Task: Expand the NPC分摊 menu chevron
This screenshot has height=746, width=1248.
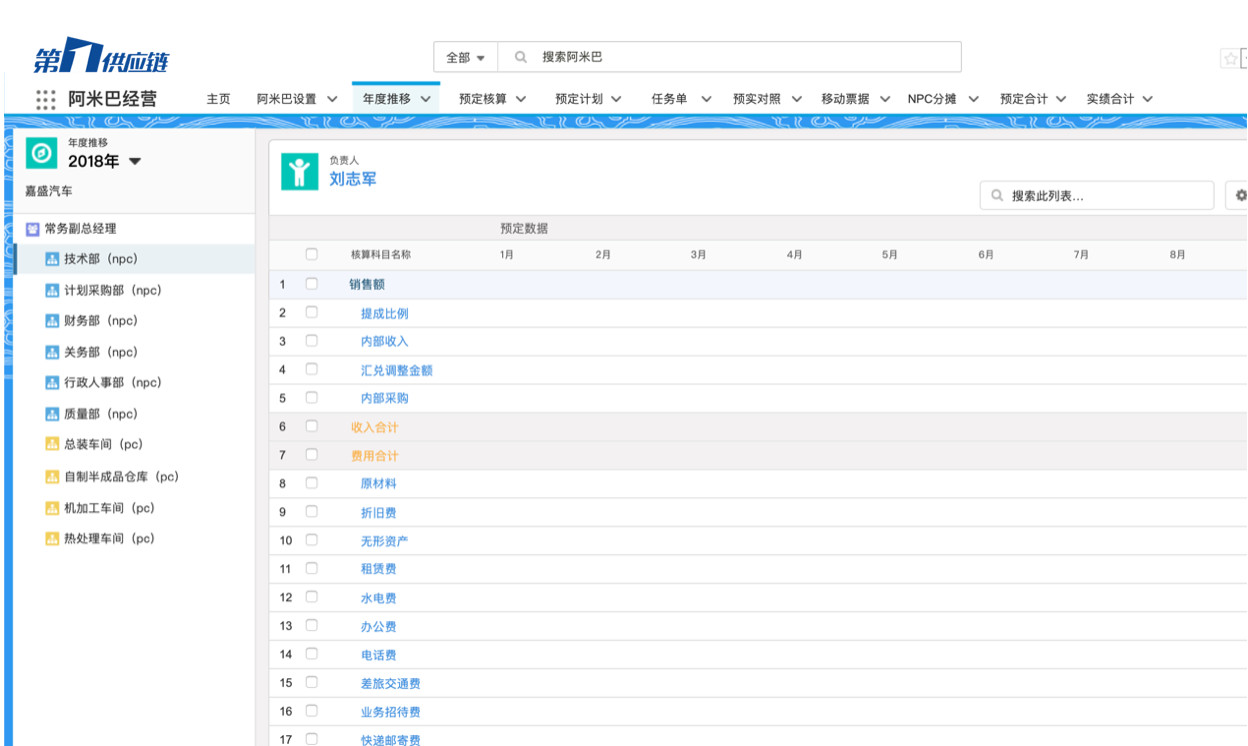Action: click(973, 99)
